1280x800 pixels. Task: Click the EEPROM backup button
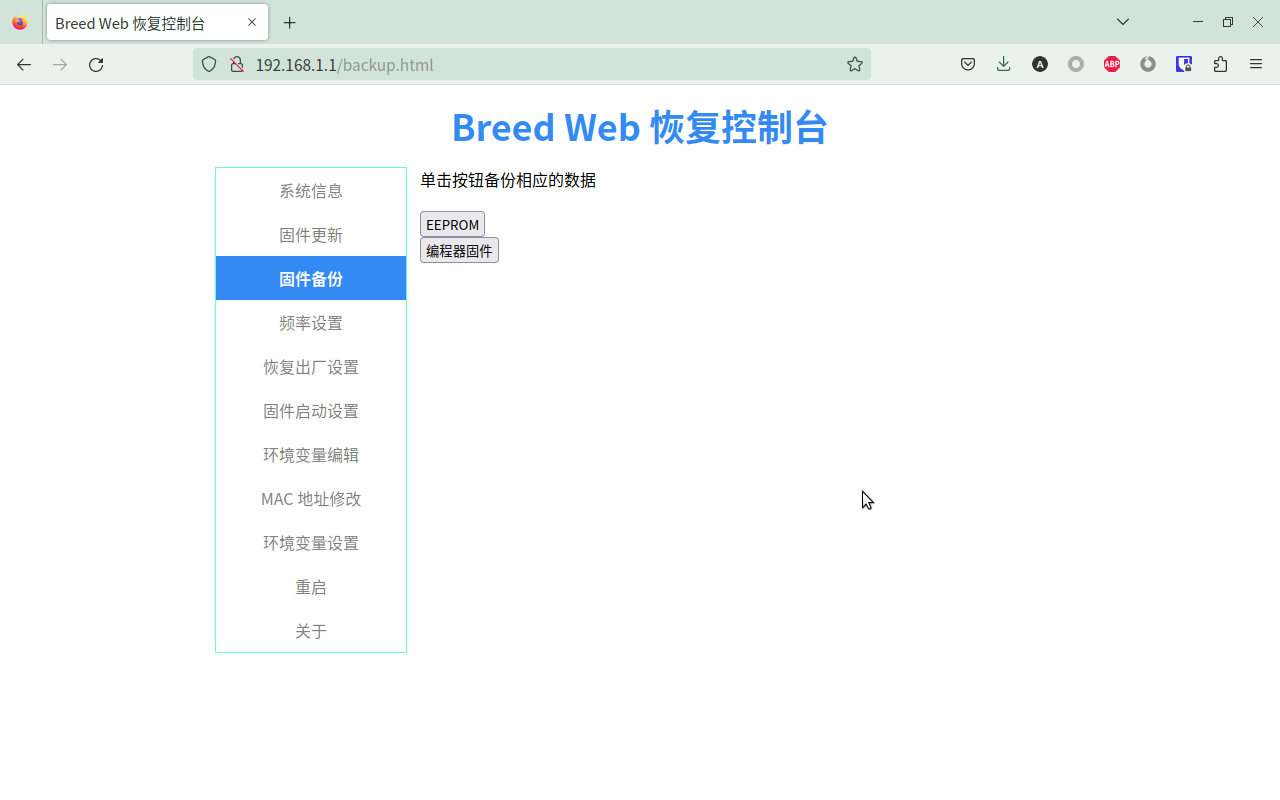point(452,224)
